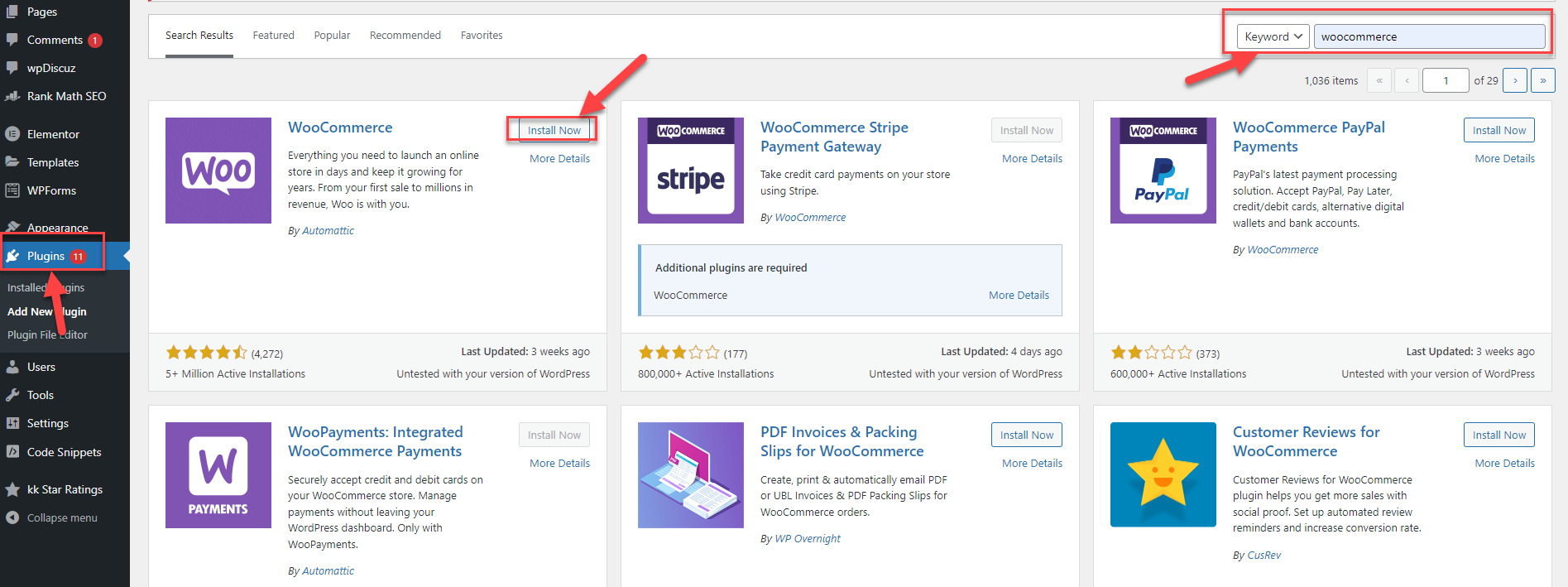1568x587 pixels.
Task: Click the Templates folder icon
Action: [x=12, y=162]
